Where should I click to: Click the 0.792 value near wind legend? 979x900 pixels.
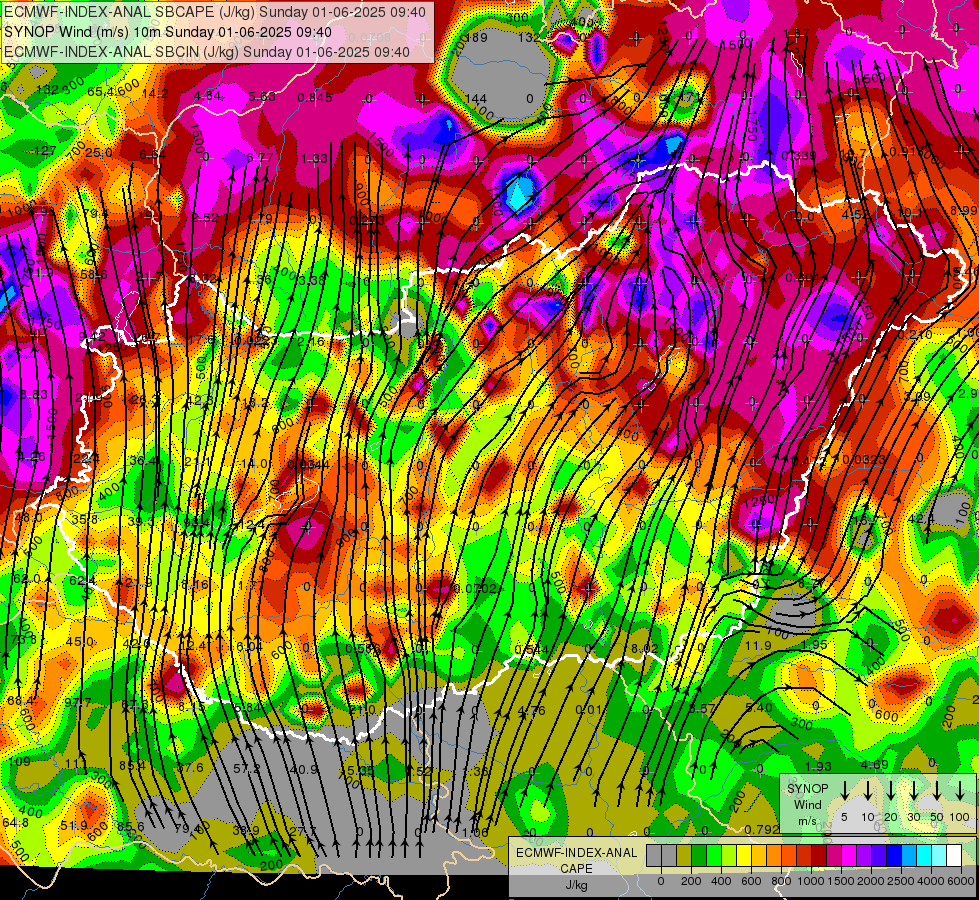click(762, 829)
